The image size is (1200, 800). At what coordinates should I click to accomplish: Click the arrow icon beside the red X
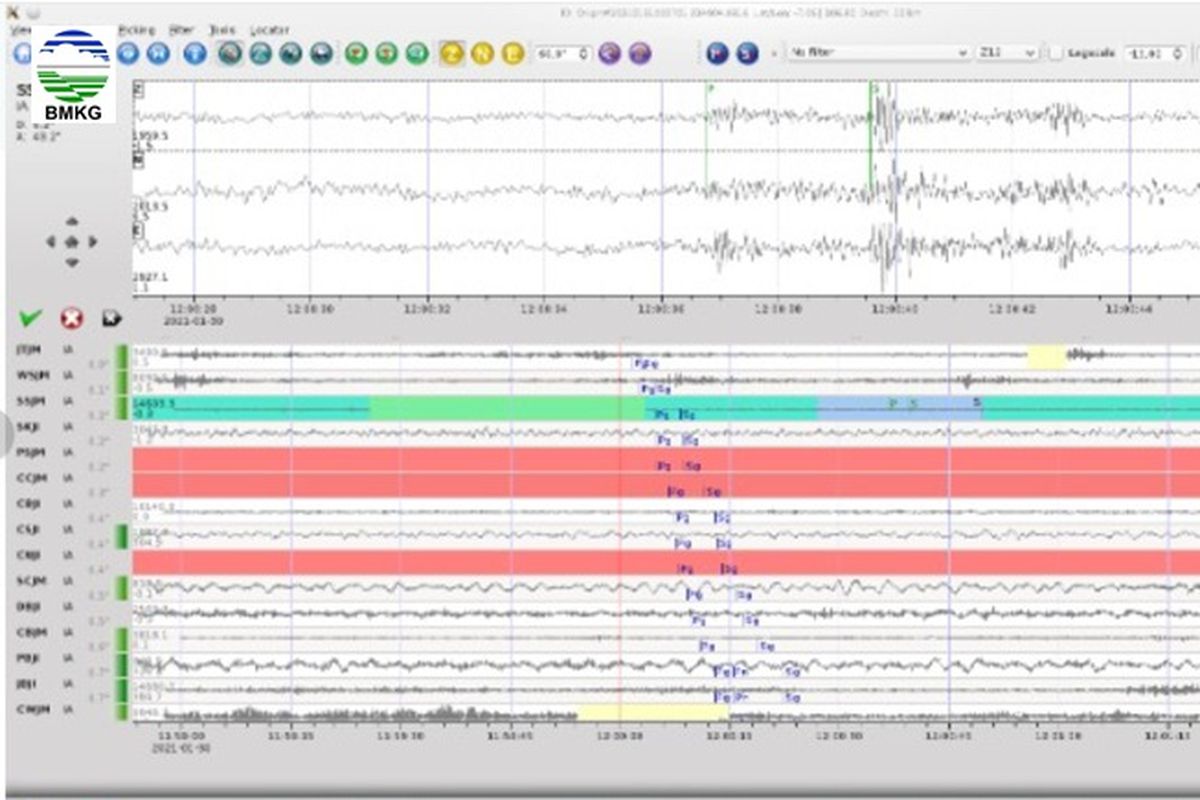pyautogui.click(x=111, y=318)
